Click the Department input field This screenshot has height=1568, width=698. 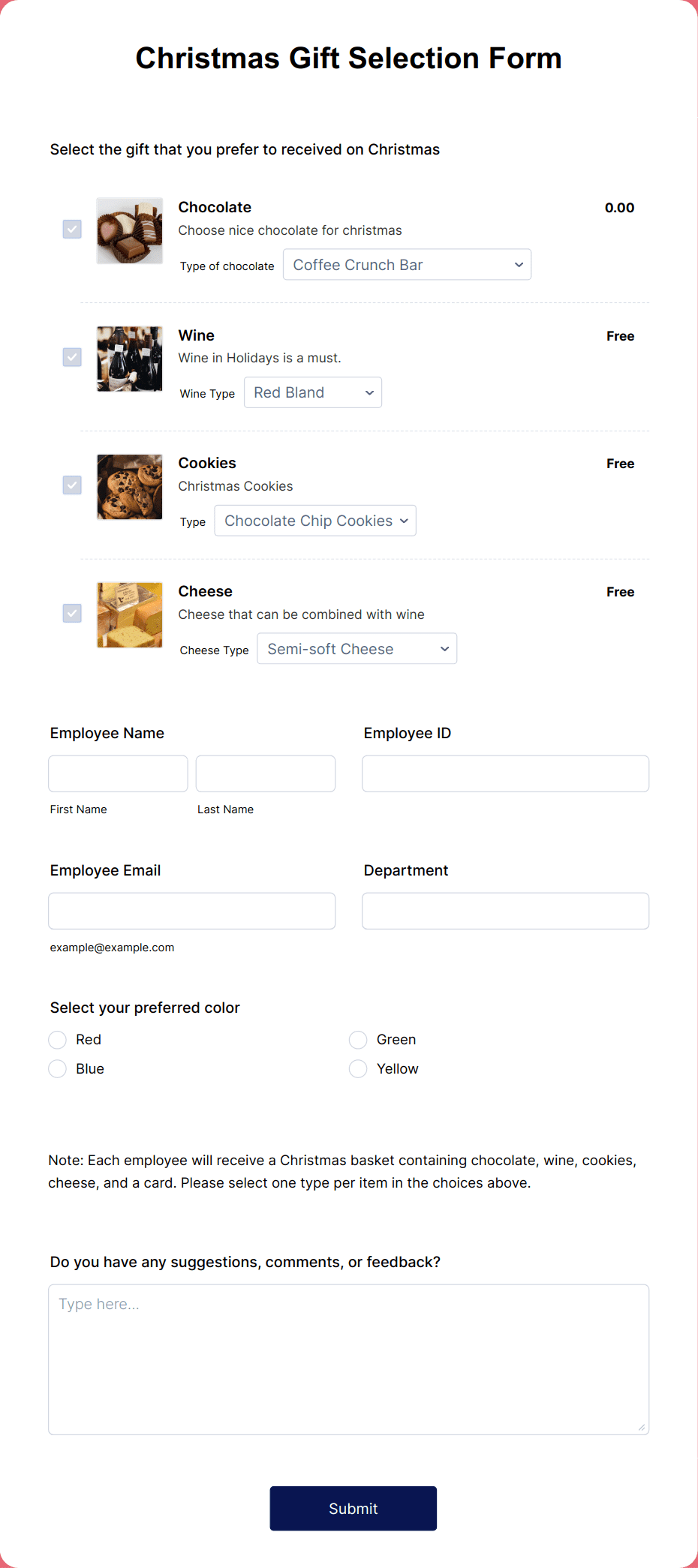[504, 910]
